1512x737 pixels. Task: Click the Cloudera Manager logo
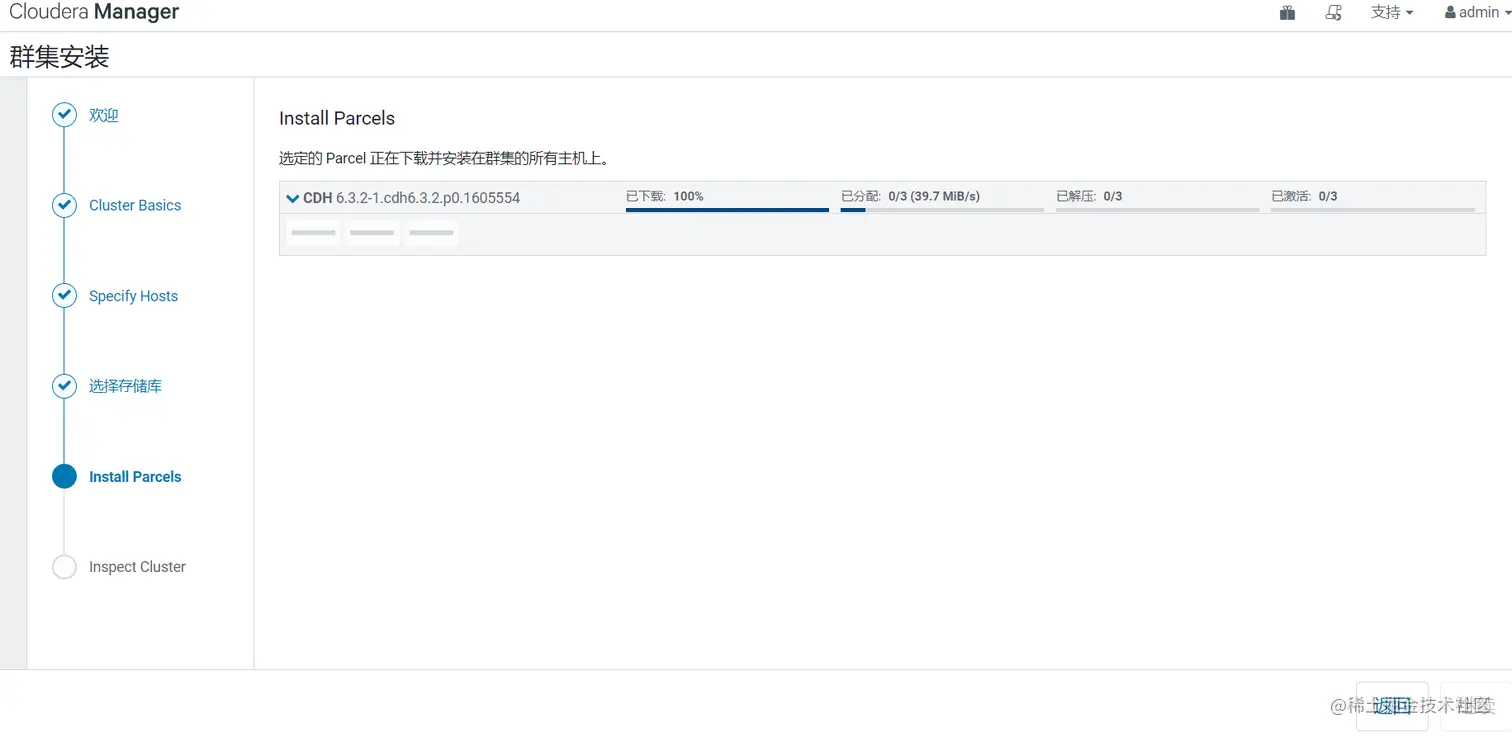pyautogui.click(x=94, y=12)
